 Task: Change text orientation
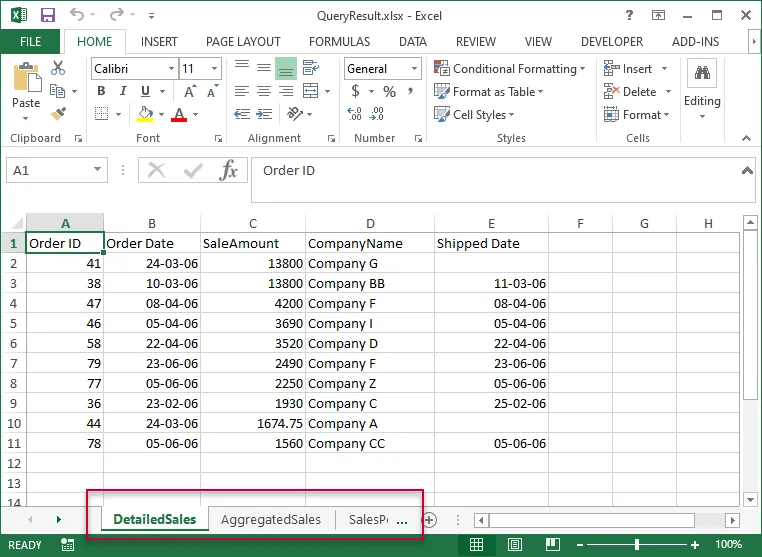click(294, 114)
